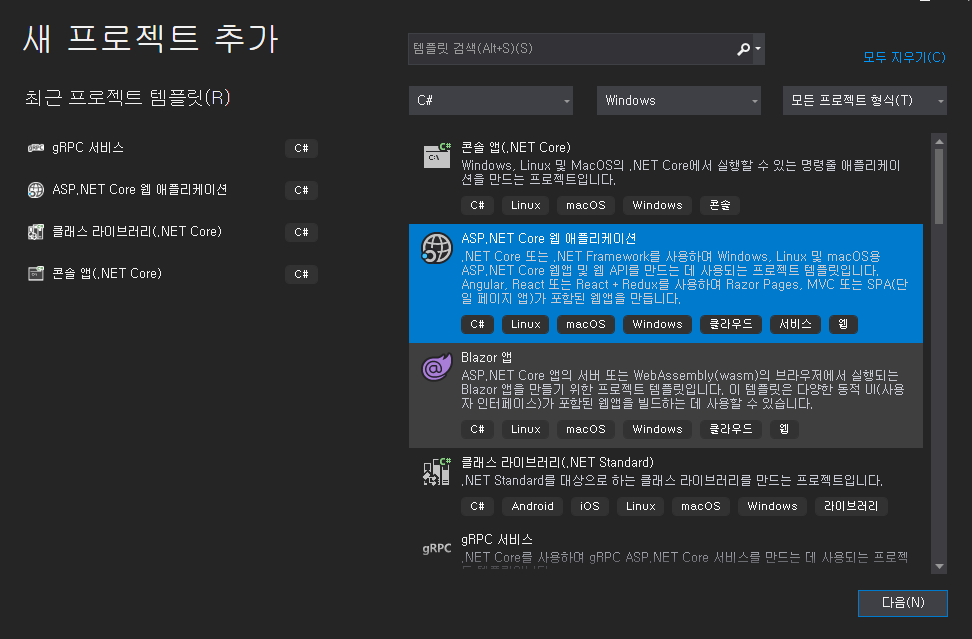
Task: Click the 콘솔 tag under 콘솔 앱 template
Action: [x=720, y=205]
